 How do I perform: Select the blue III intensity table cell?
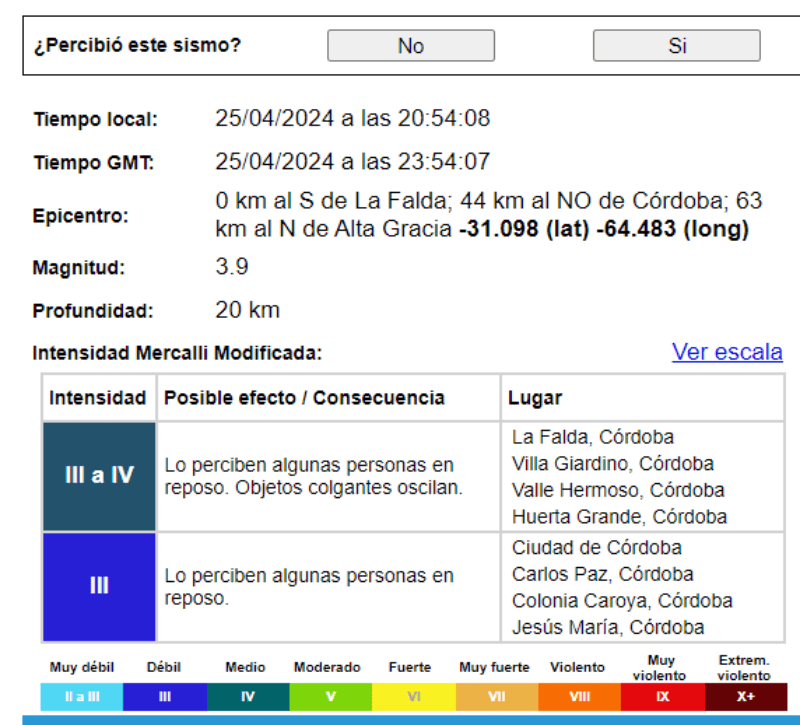(99, 586)
